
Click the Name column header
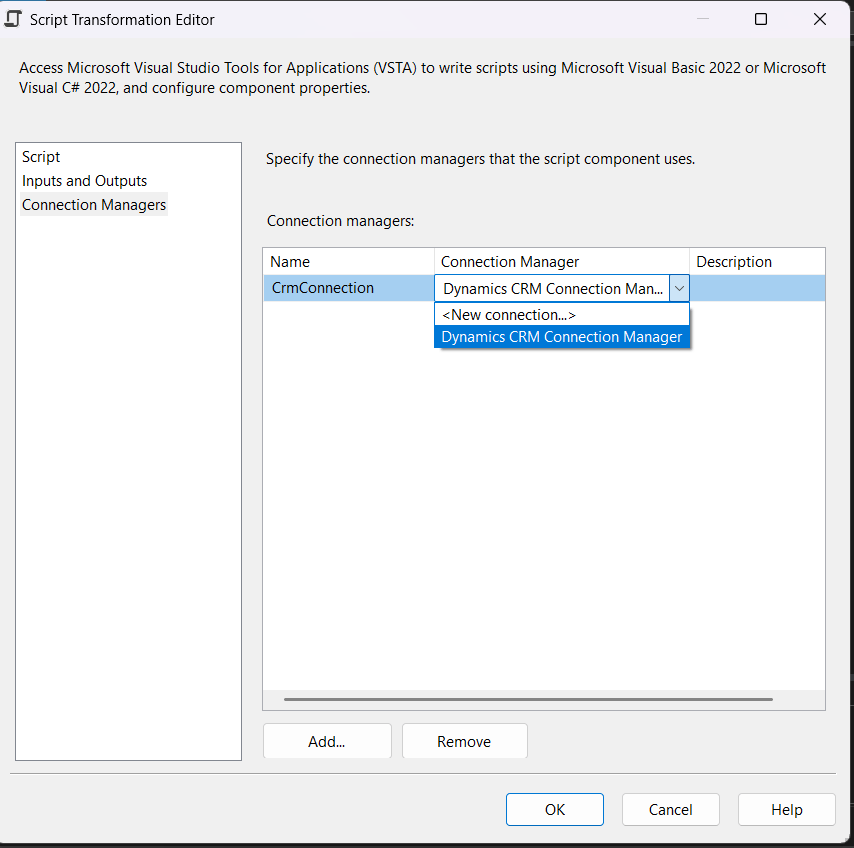click(349, 262)
